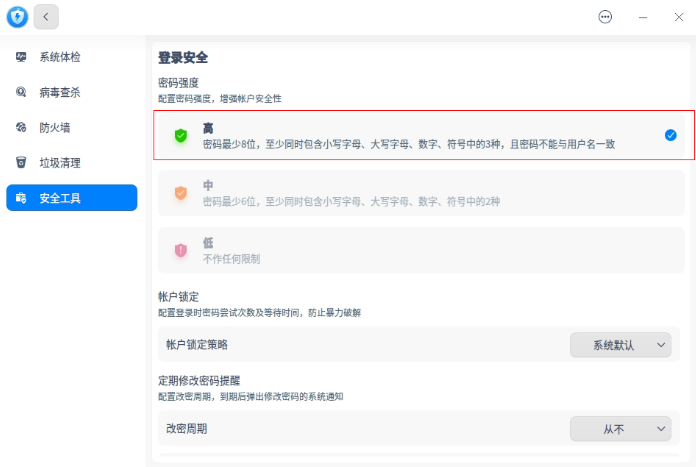
Task: Click the 密码最少8位 description text
Action: pos(409,144)
